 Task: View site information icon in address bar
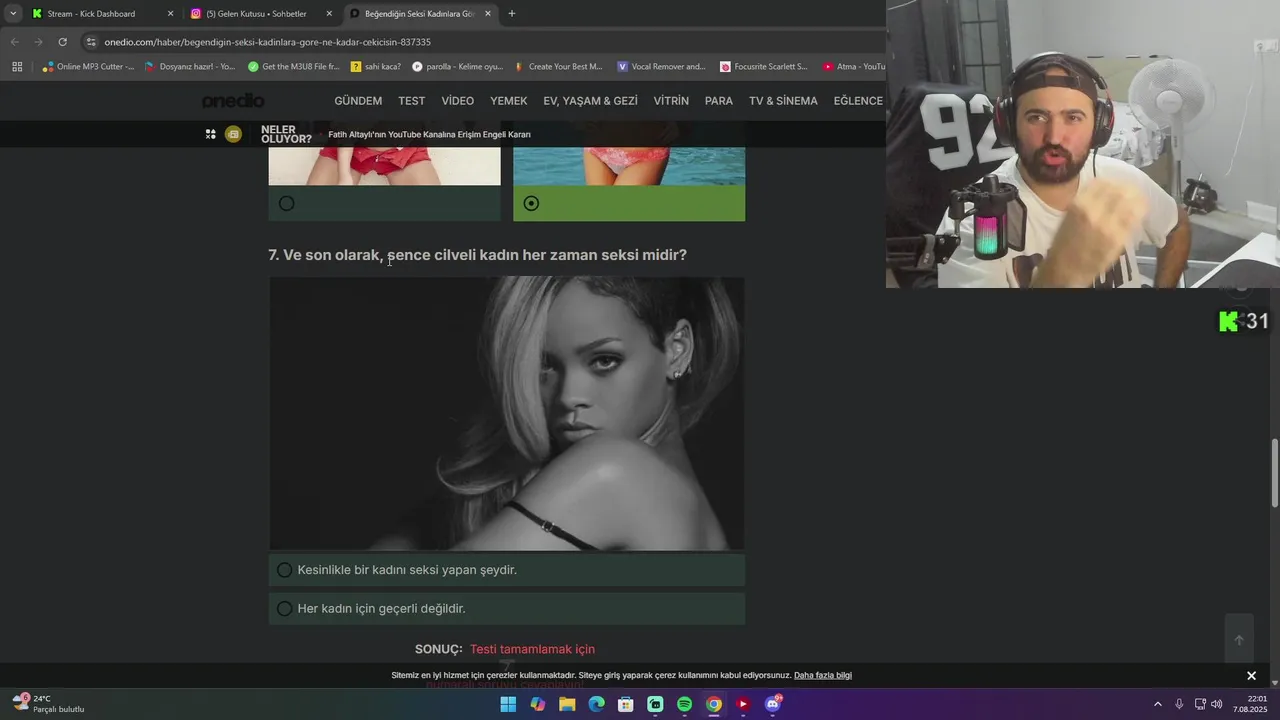[x=91, y=42]
